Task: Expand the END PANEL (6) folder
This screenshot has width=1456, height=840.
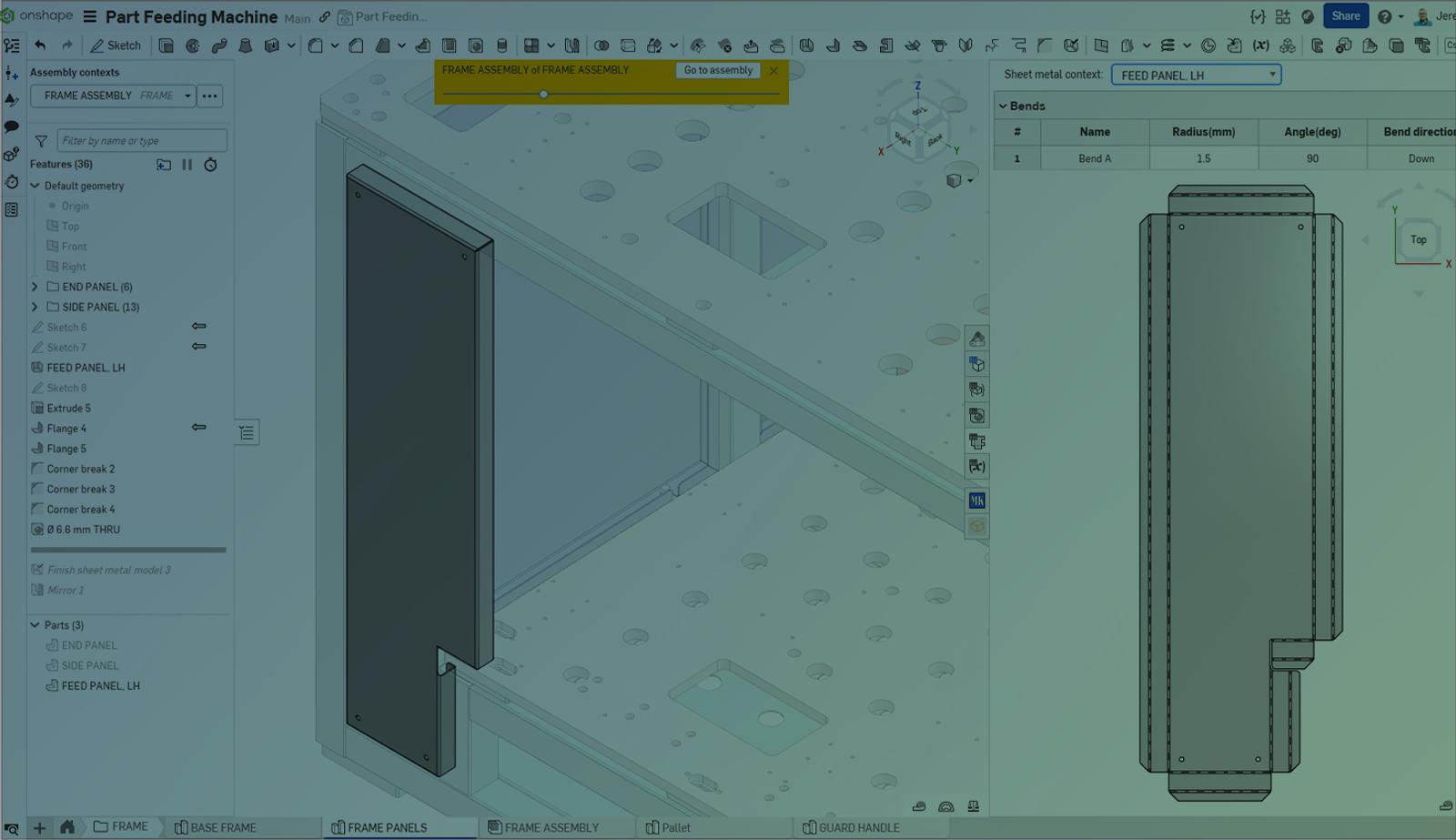Action: [x=35, y=287]
